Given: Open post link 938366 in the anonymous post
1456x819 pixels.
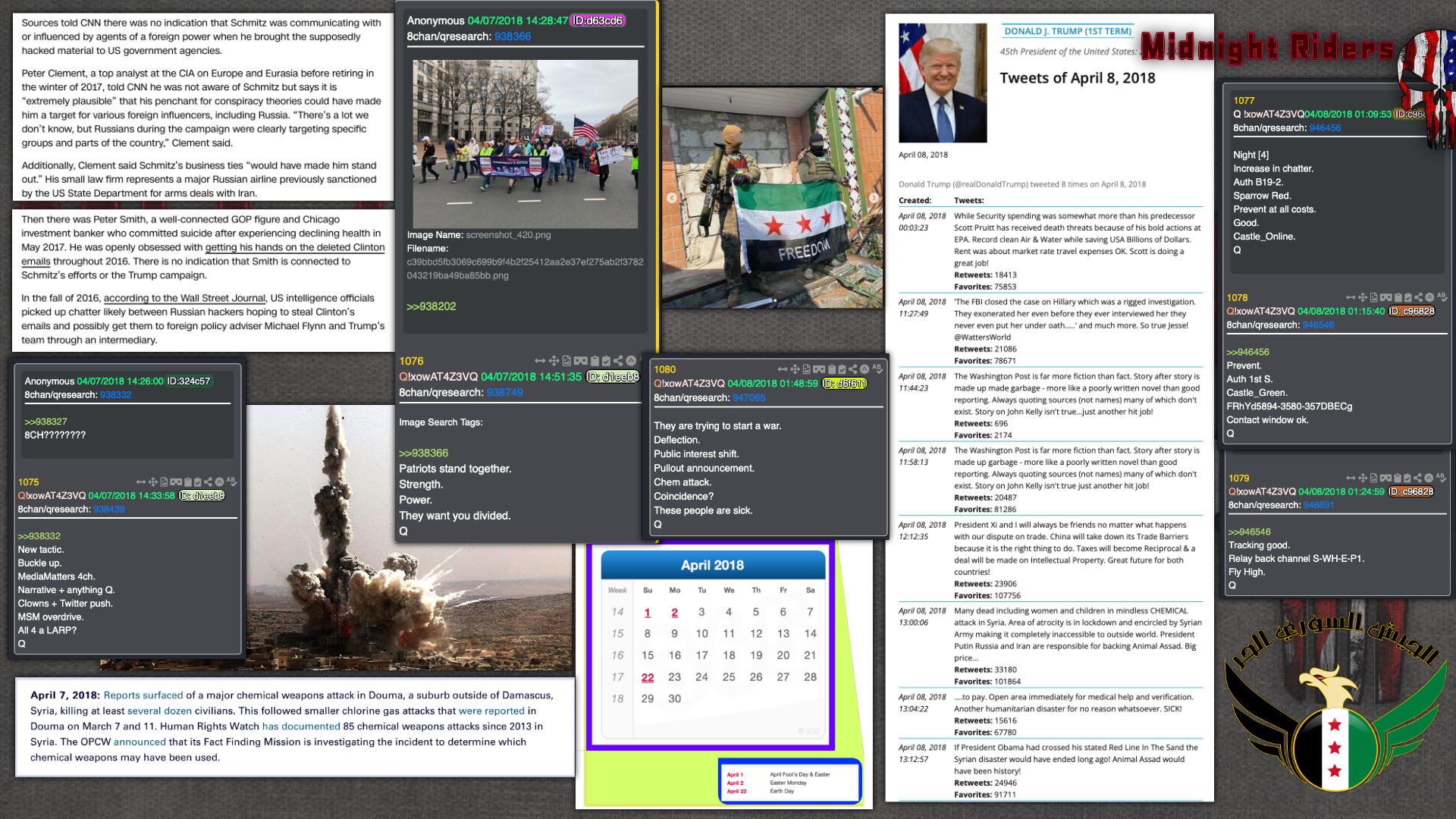Looking at the screenshot, I should coord(513,36).
